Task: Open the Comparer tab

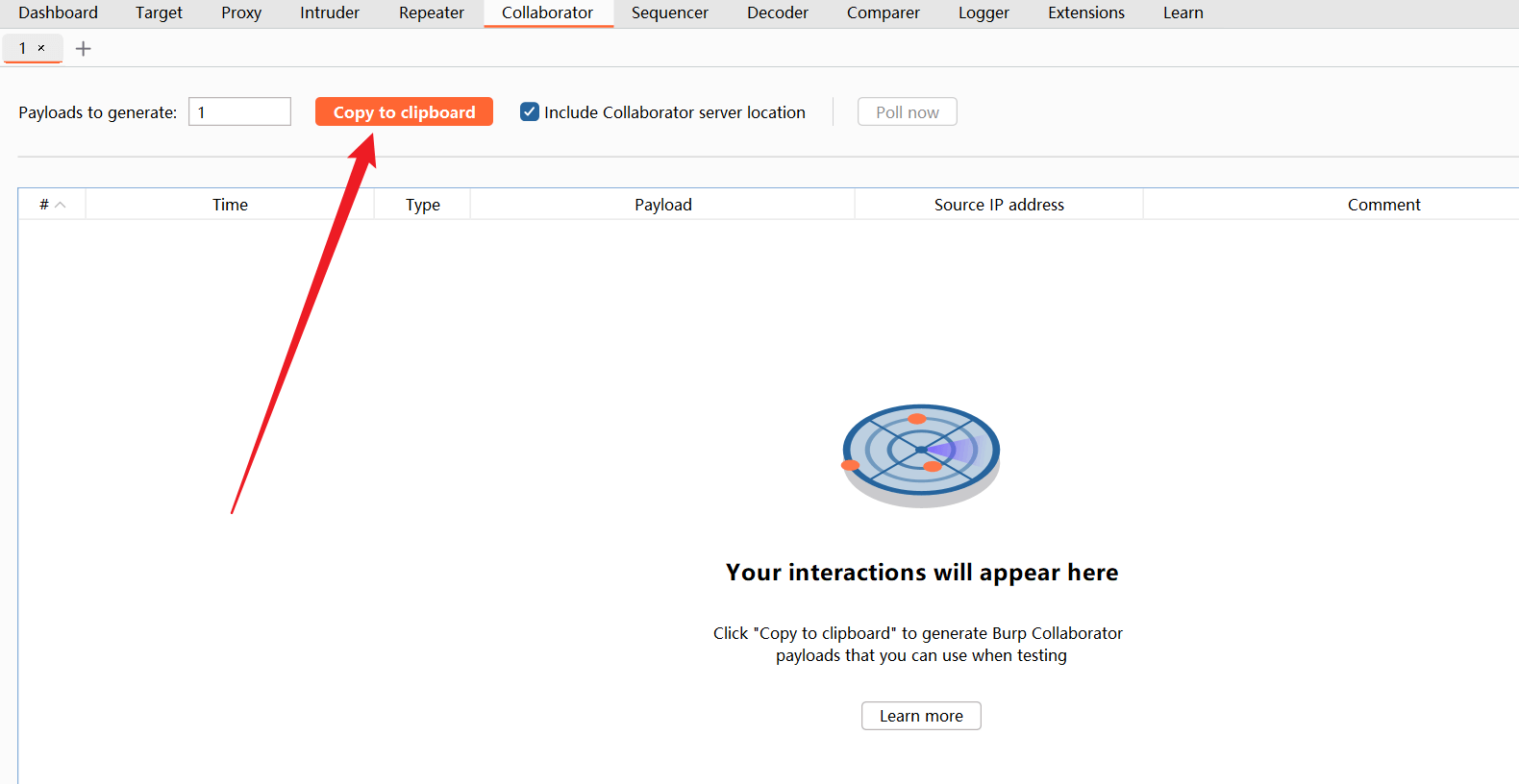Action: [884, 12]
